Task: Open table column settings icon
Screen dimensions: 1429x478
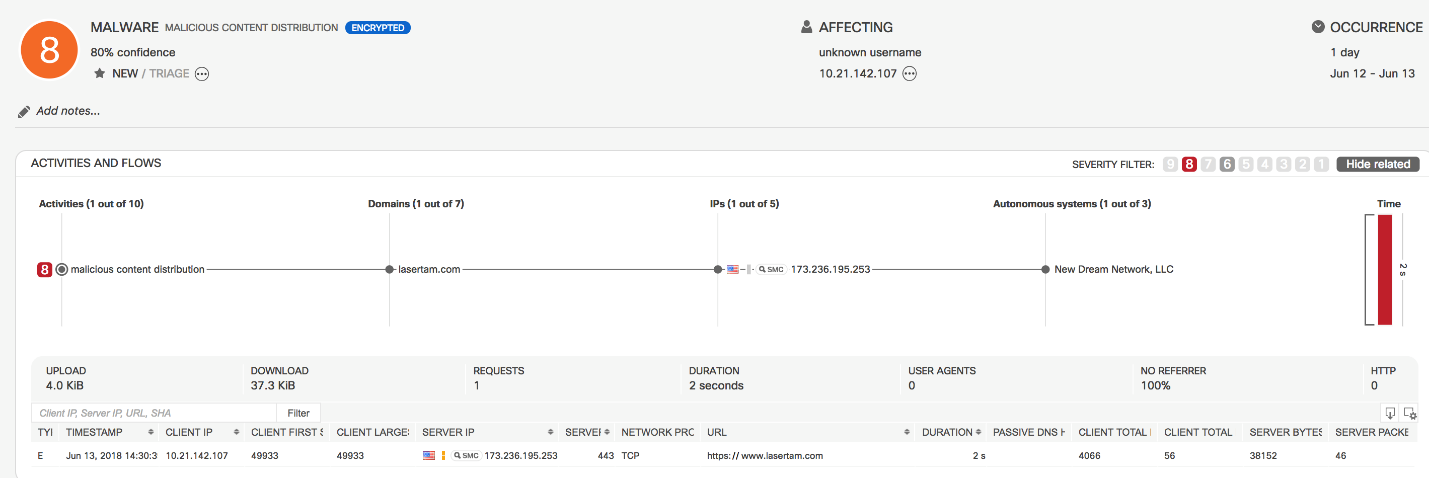Action: (1410, 412)
